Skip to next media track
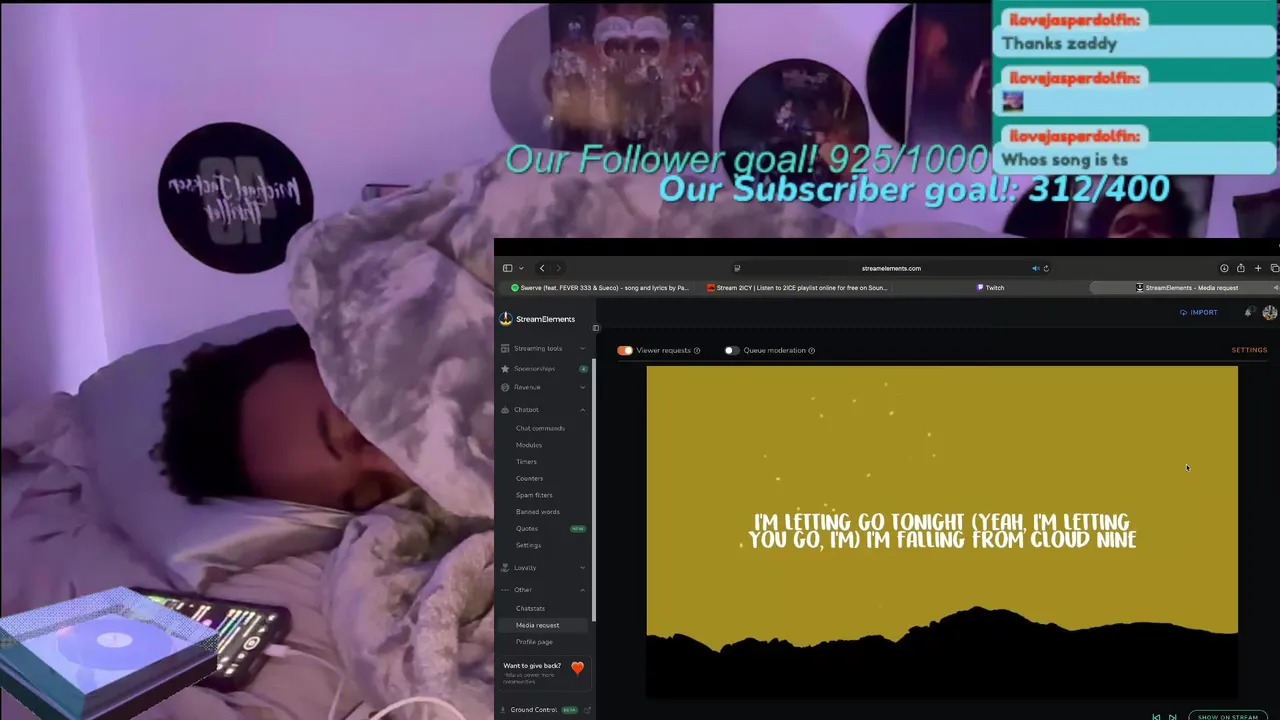 point(1172,716)
